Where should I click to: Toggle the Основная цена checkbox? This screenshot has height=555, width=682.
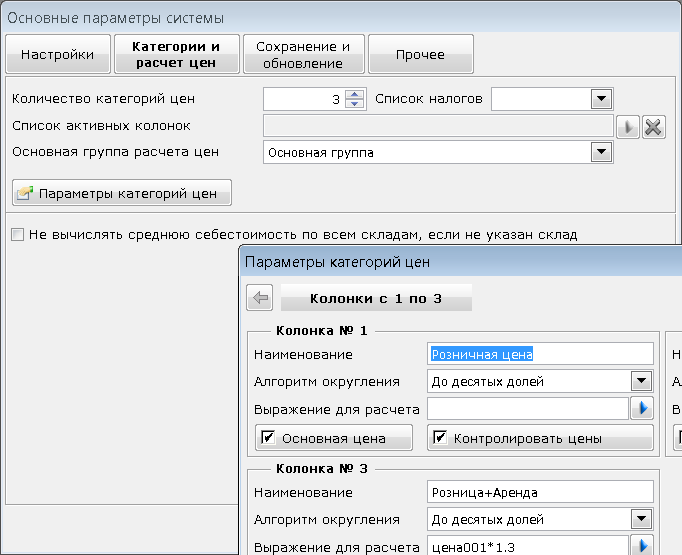267,437
